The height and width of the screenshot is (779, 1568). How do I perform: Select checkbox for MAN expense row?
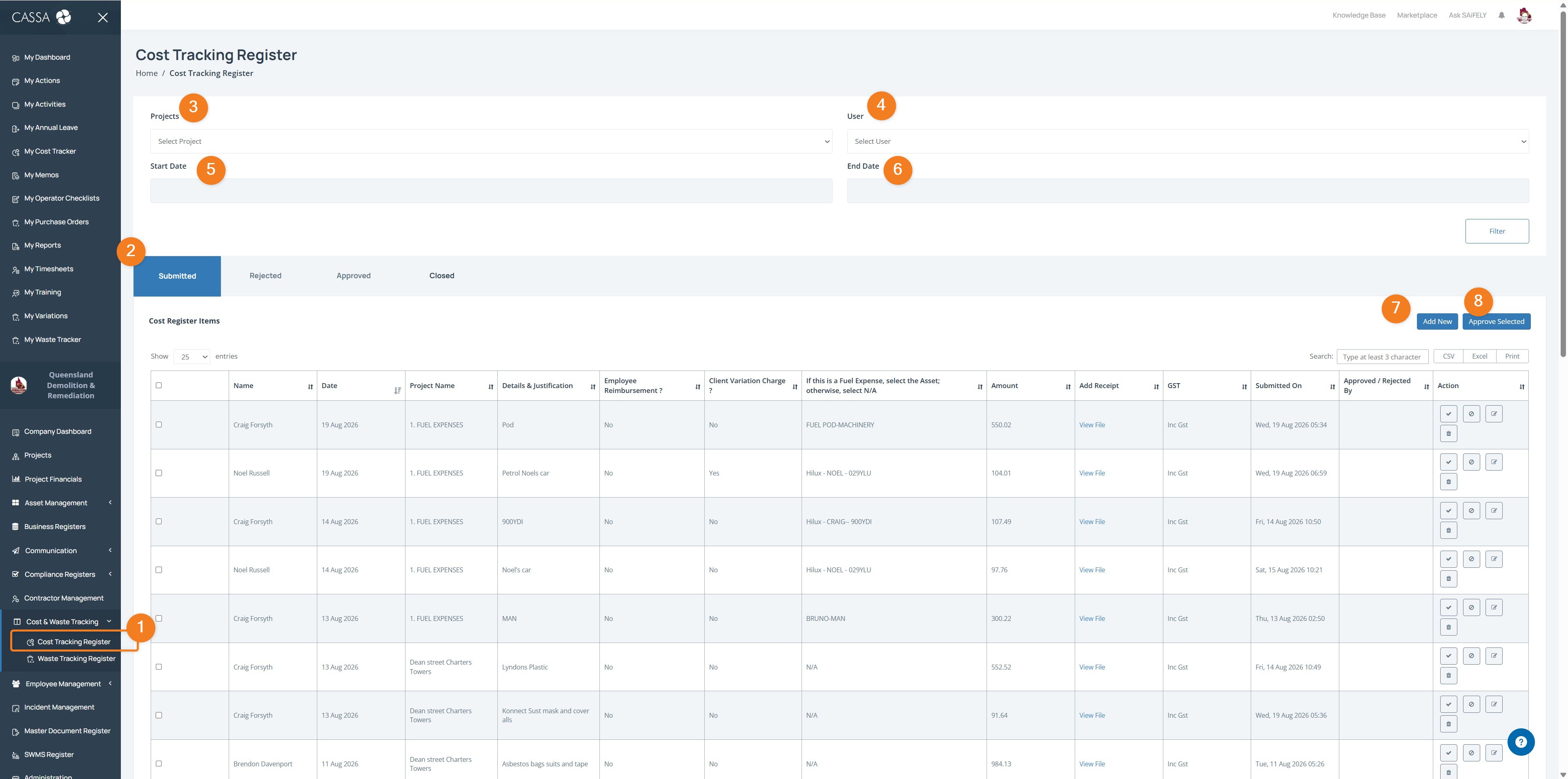point(159,618)
